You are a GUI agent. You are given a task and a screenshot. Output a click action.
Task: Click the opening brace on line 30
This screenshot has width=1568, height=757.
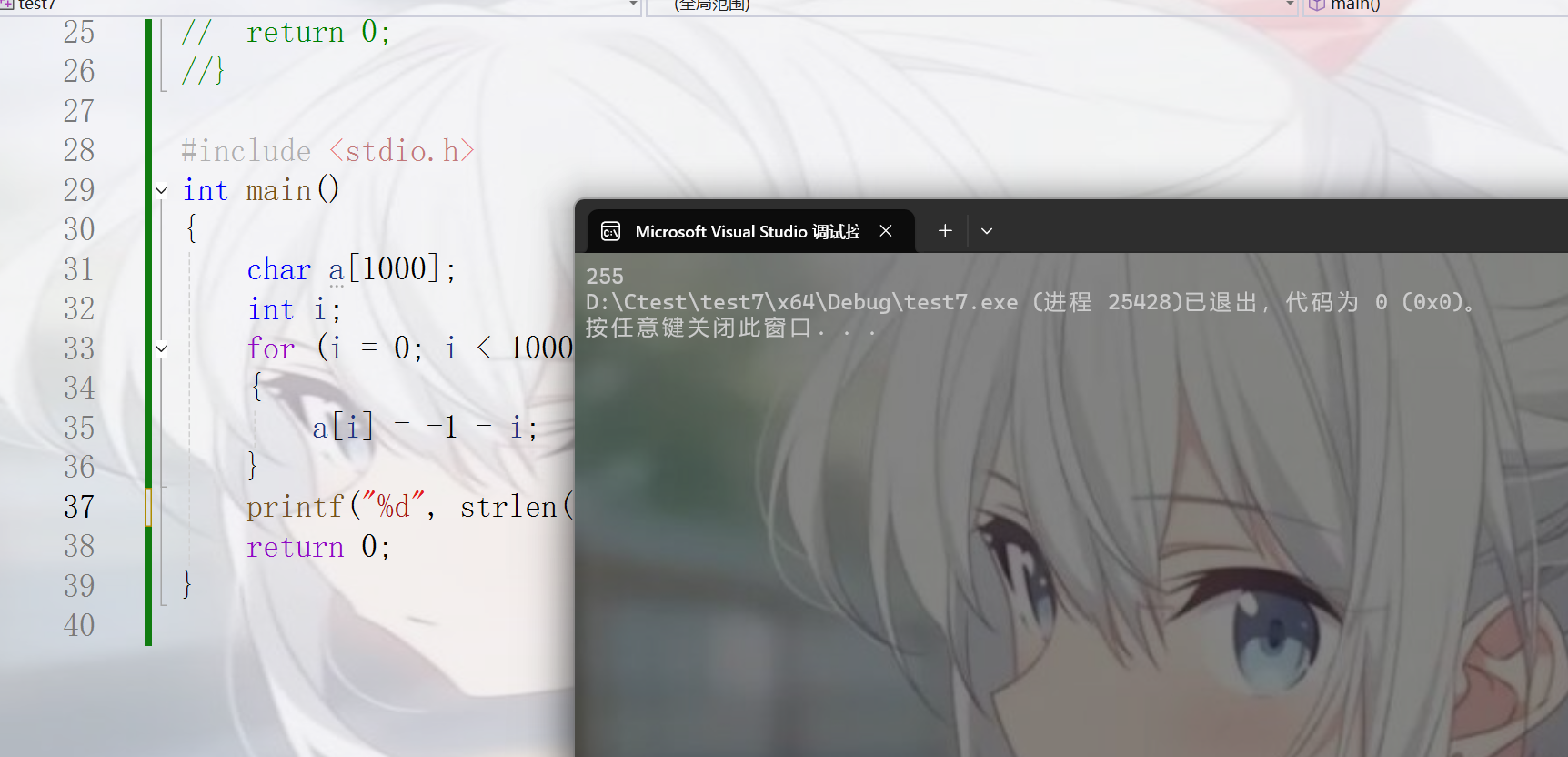[x=191, y=227]
